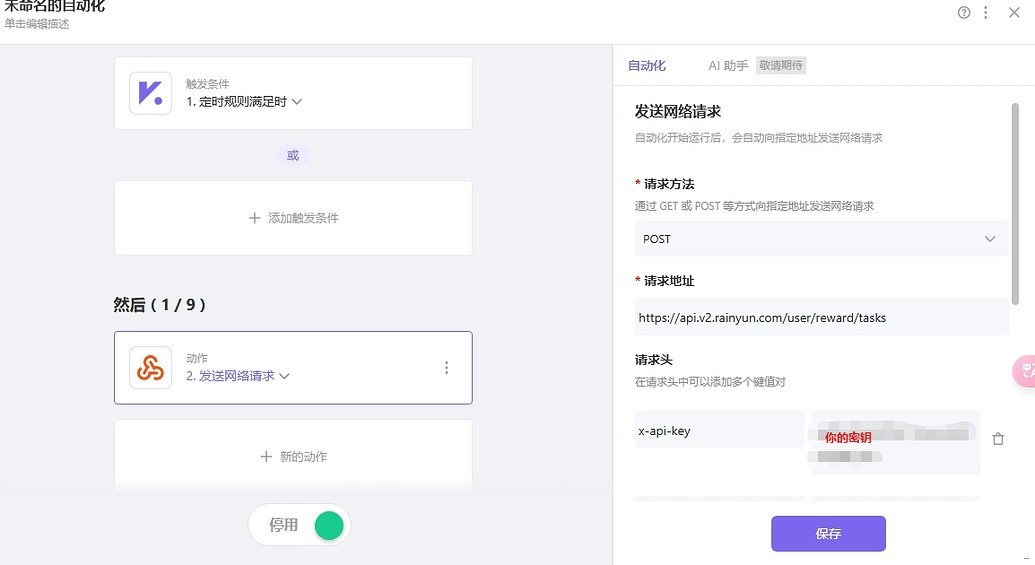Image resolution: width=1035 pixels, height=565 pixels.
Task: Close the automation editor window
Action: tap(1014, 13)
